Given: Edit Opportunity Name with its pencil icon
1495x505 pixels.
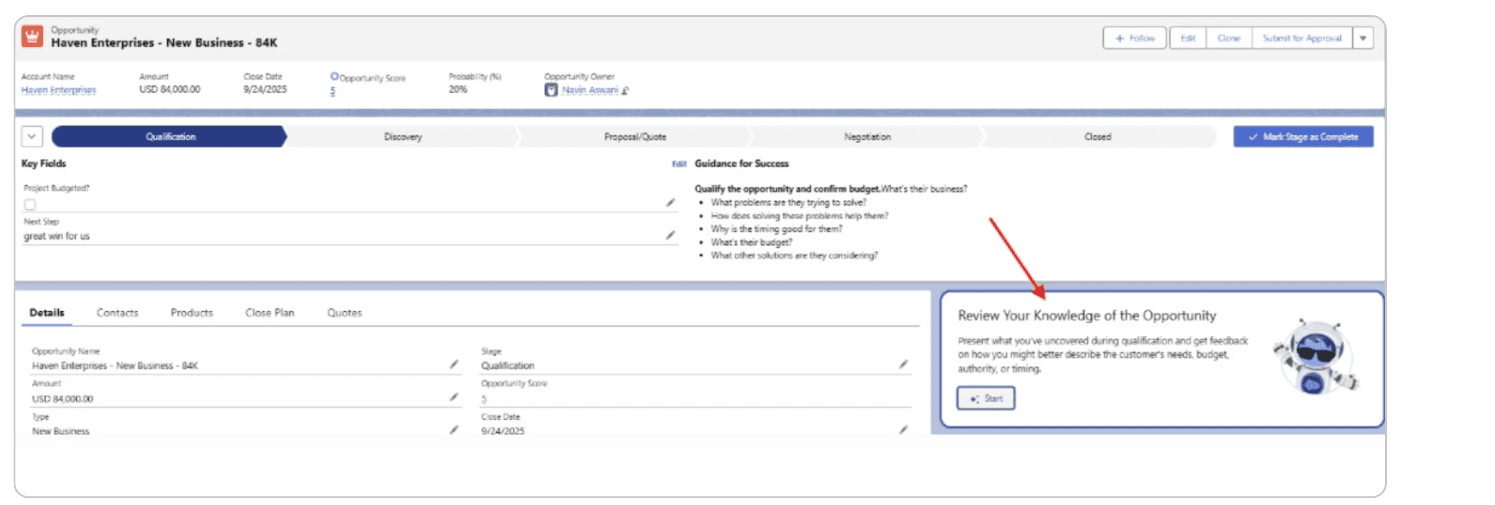Looking at the screenshot, I should coord(454,365).
